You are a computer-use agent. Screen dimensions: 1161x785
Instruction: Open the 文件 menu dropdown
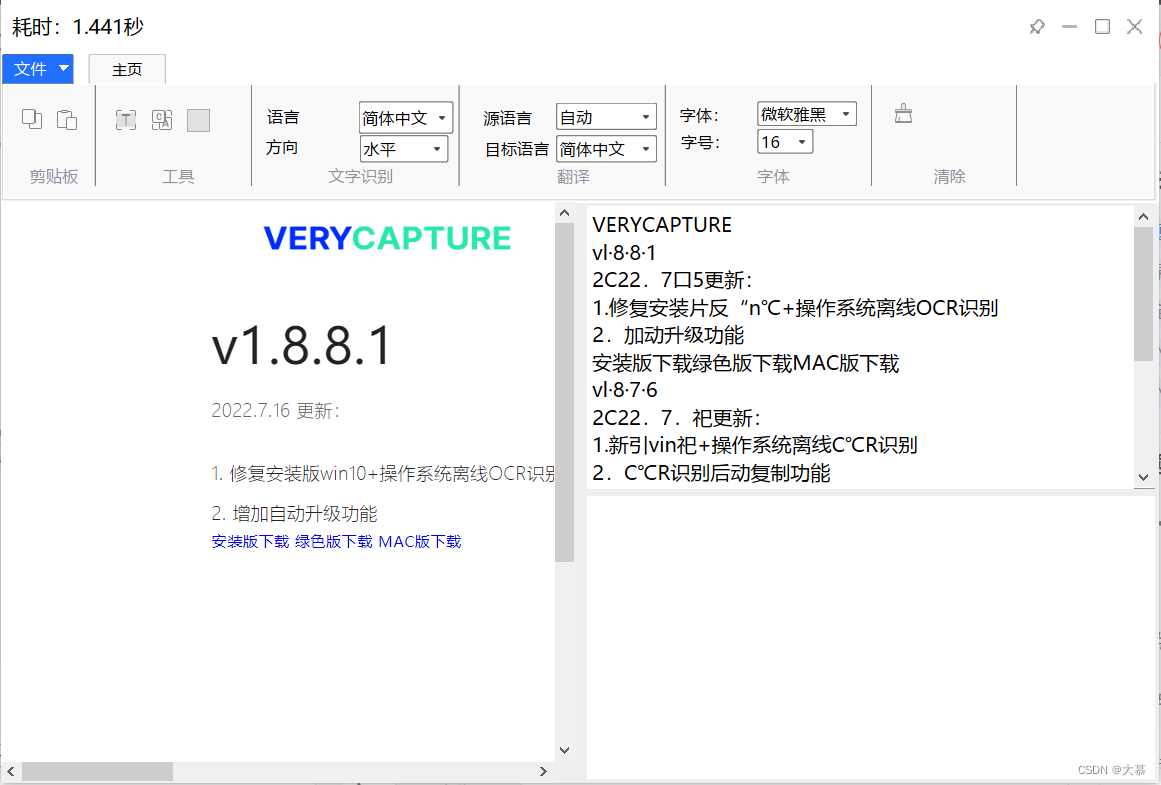38,69
